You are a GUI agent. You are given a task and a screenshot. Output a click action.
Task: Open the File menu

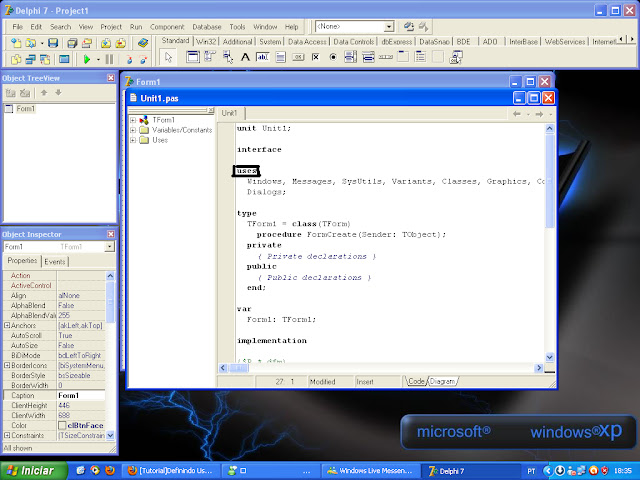coord(18,27)
